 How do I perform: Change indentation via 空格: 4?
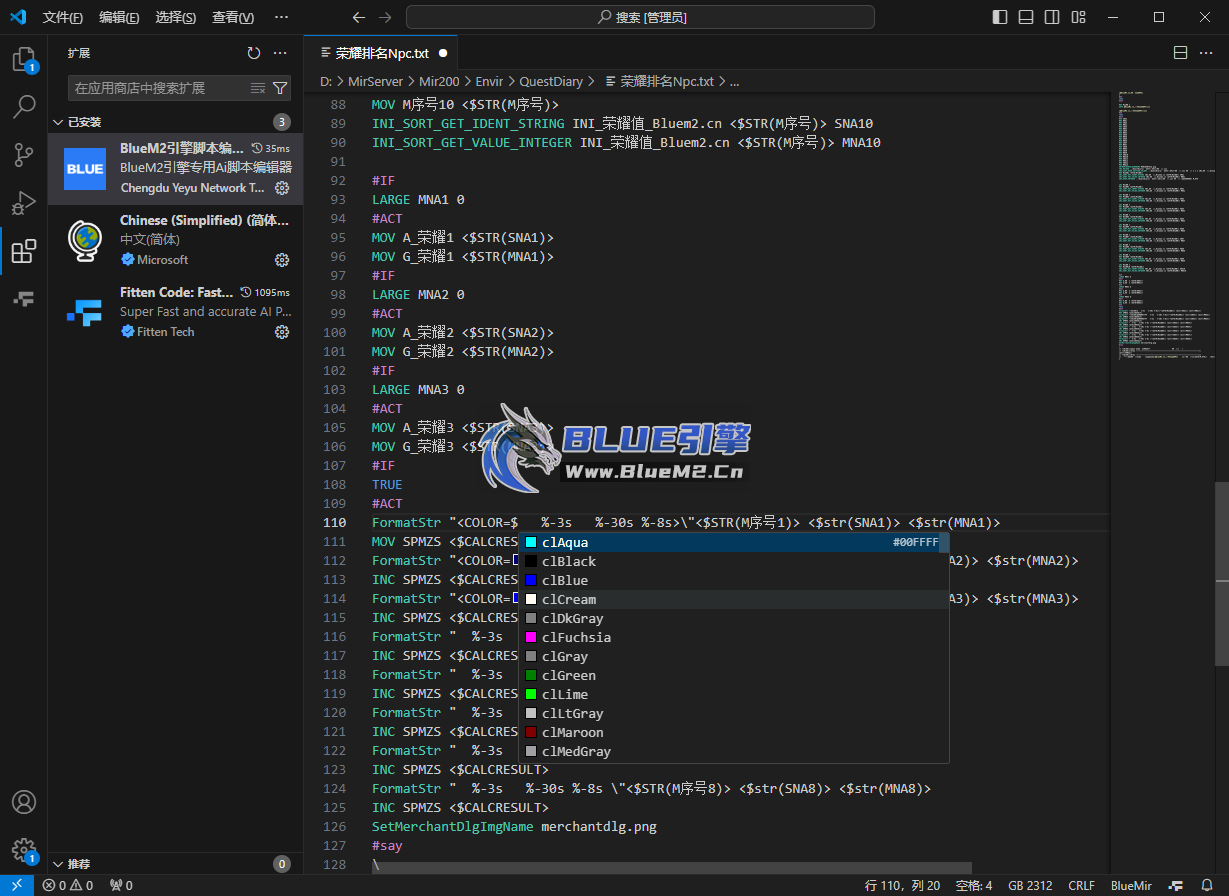[974, 885]
